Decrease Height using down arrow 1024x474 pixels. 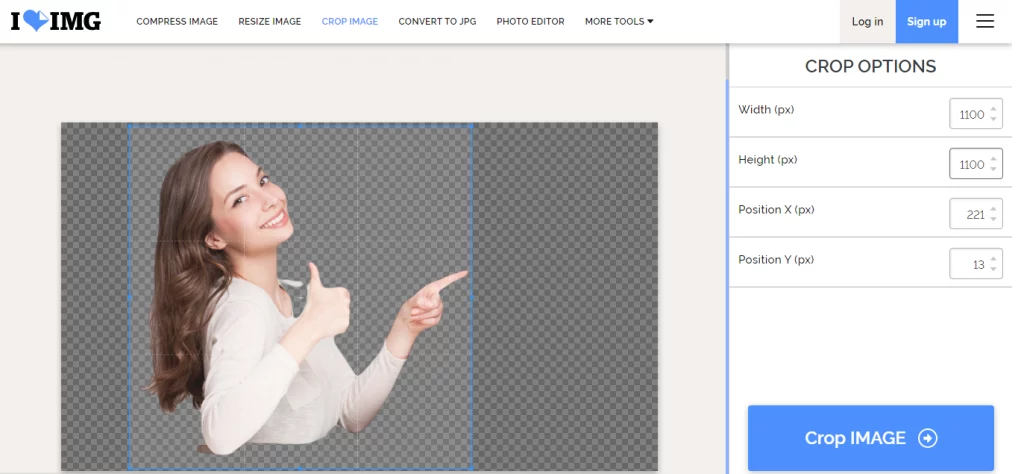pos(993,170)
